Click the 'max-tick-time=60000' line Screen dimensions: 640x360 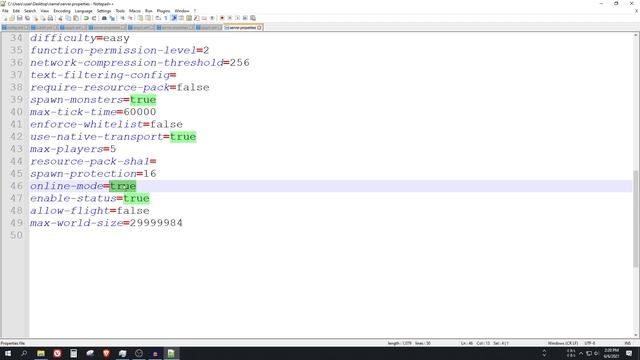click(x=93, y=112)
